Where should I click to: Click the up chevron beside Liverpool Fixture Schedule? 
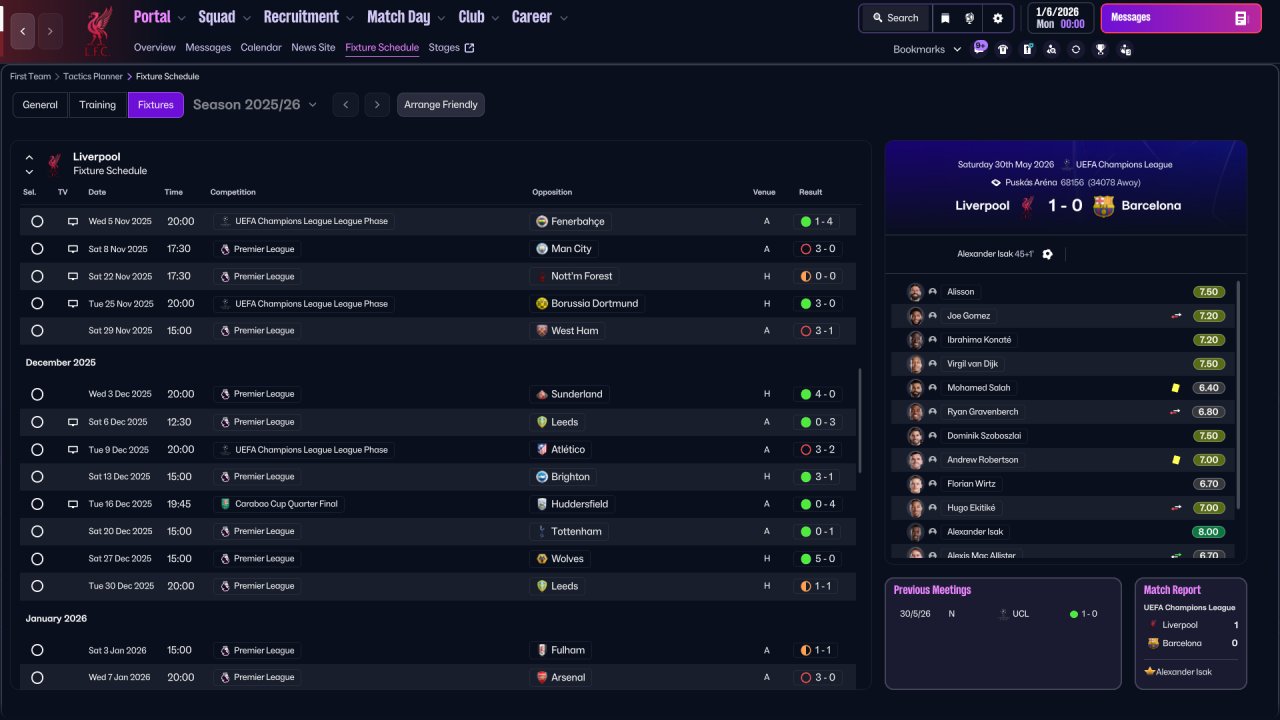click(x=29, y=157)
